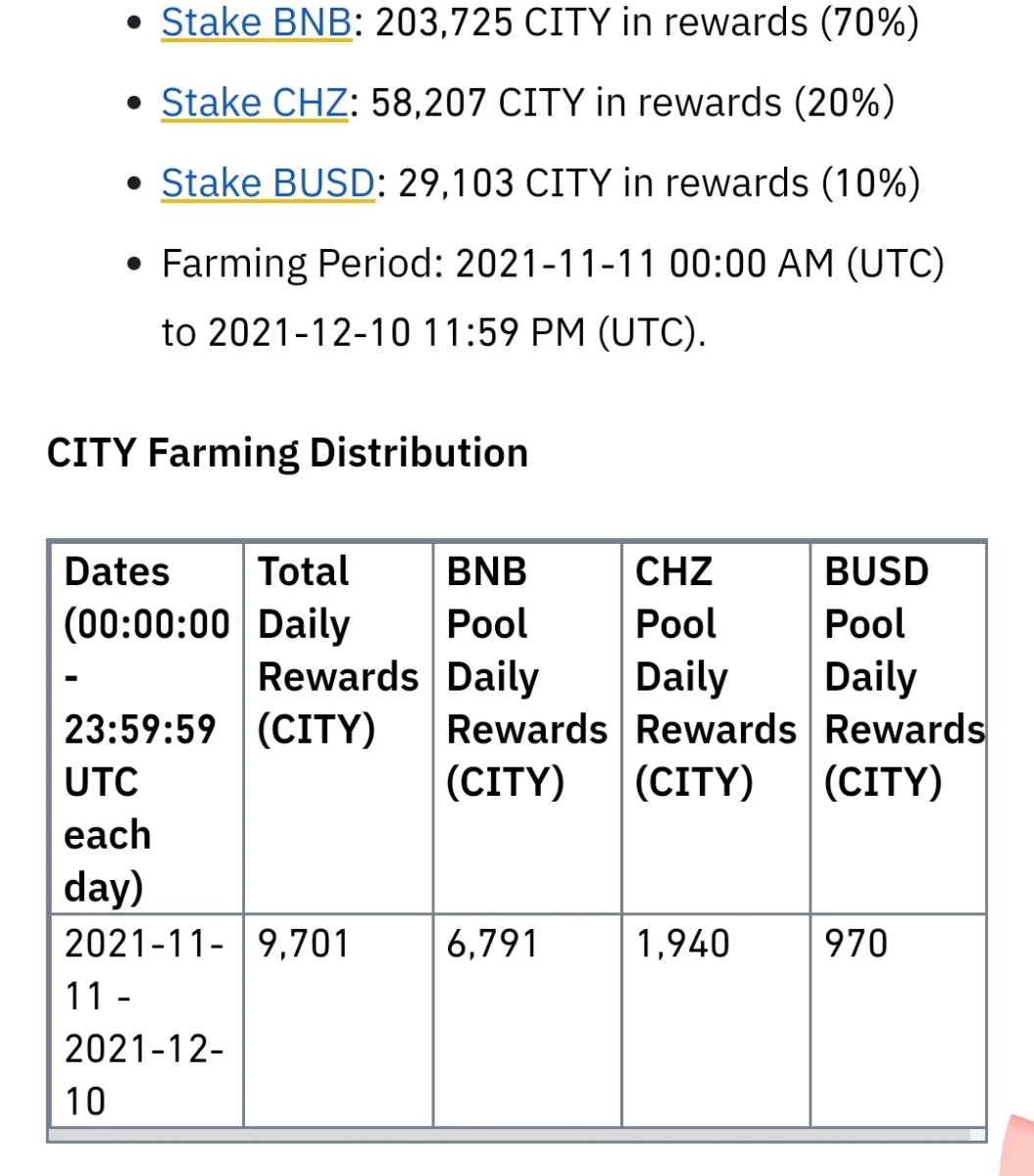Image resolution: width=1034 pixels, height=1176 pixels.
Task: Select the 6,791 BNB pool cell
Action: point(526,1020)
